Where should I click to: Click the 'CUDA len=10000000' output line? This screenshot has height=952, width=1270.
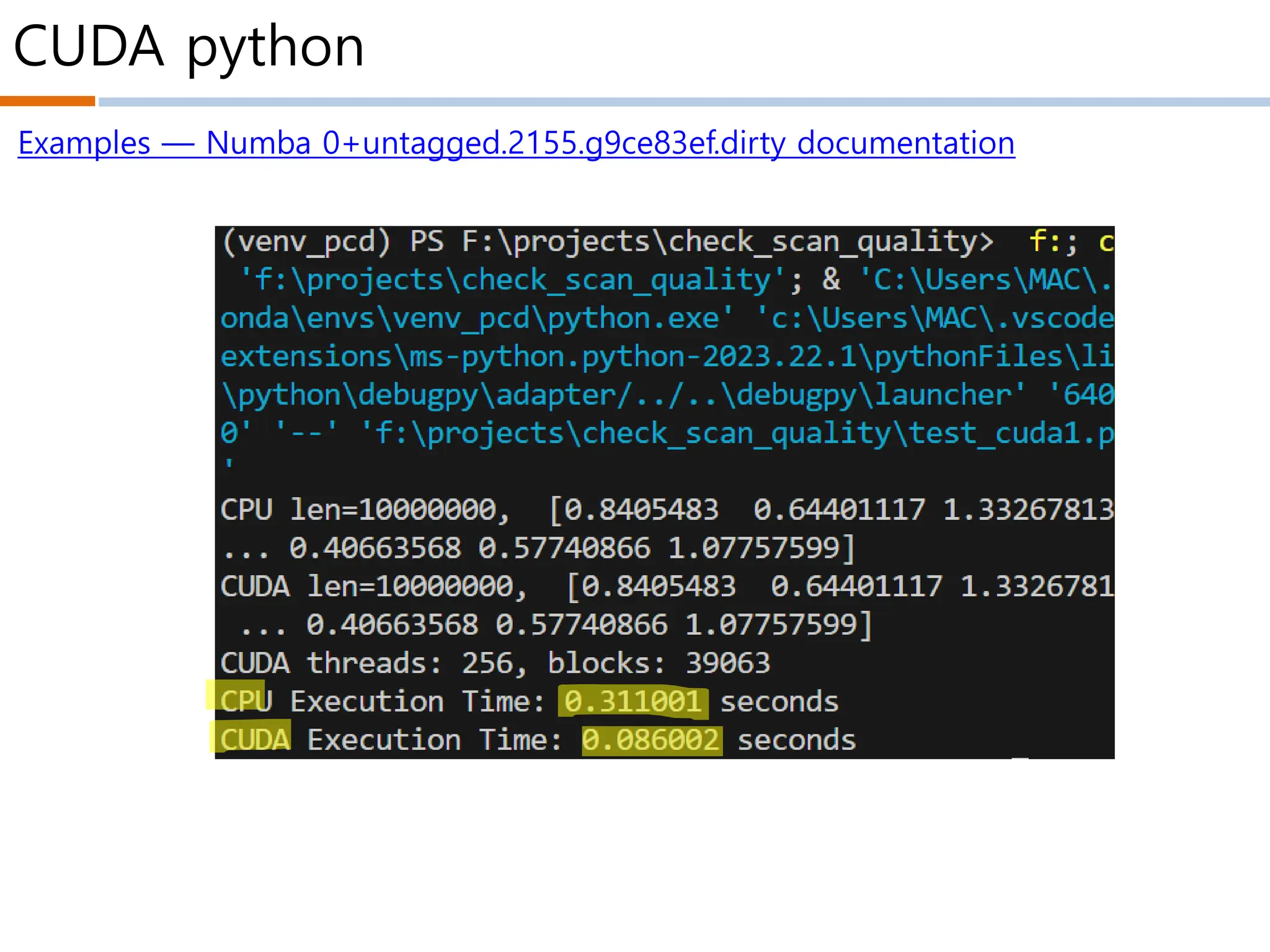click(373, 587)
